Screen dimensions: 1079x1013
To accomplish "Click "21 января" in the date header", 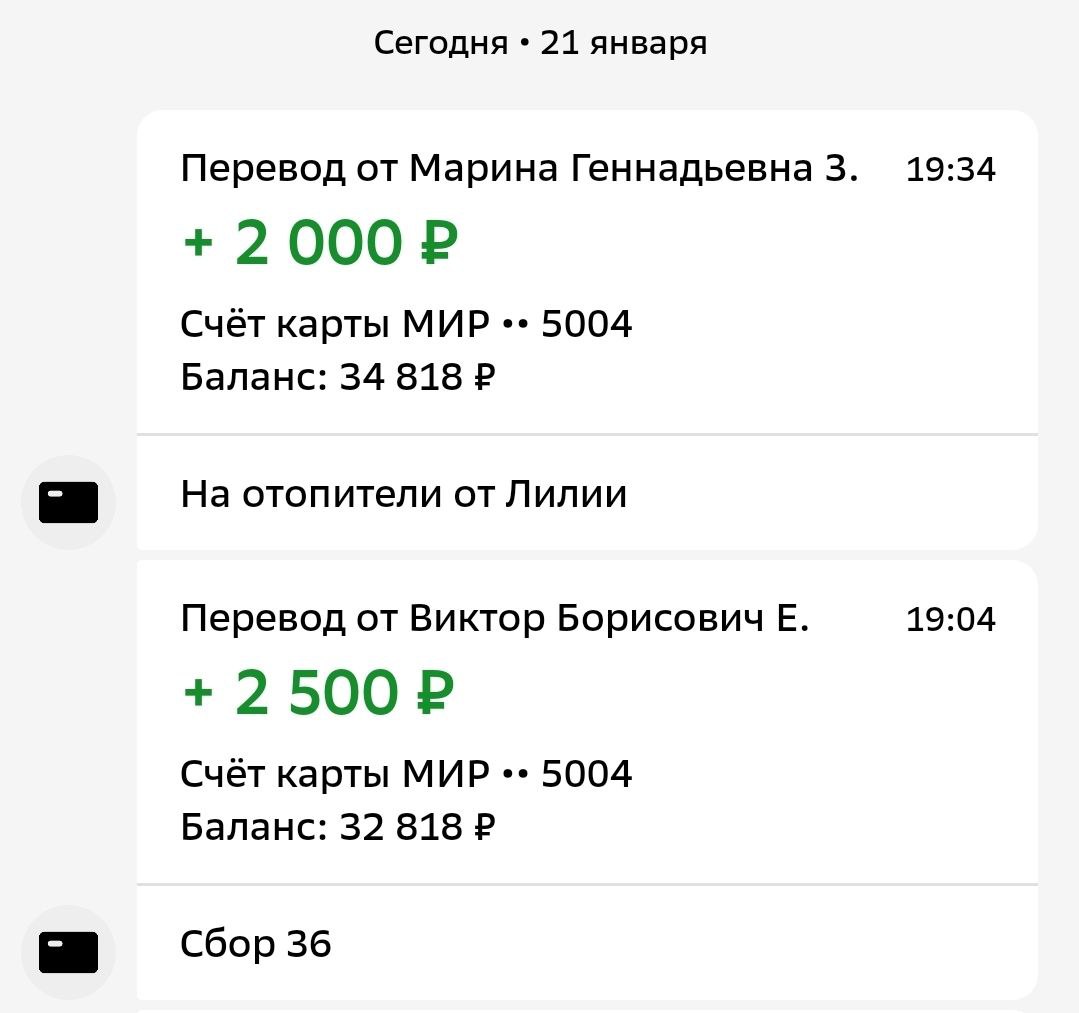I will 624,43.
